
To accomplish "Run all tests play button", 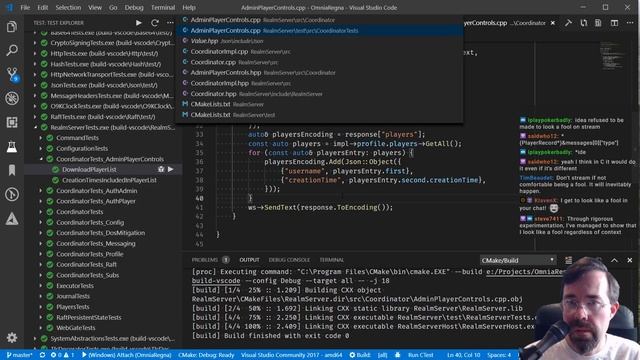I will (x=139, y=23).
